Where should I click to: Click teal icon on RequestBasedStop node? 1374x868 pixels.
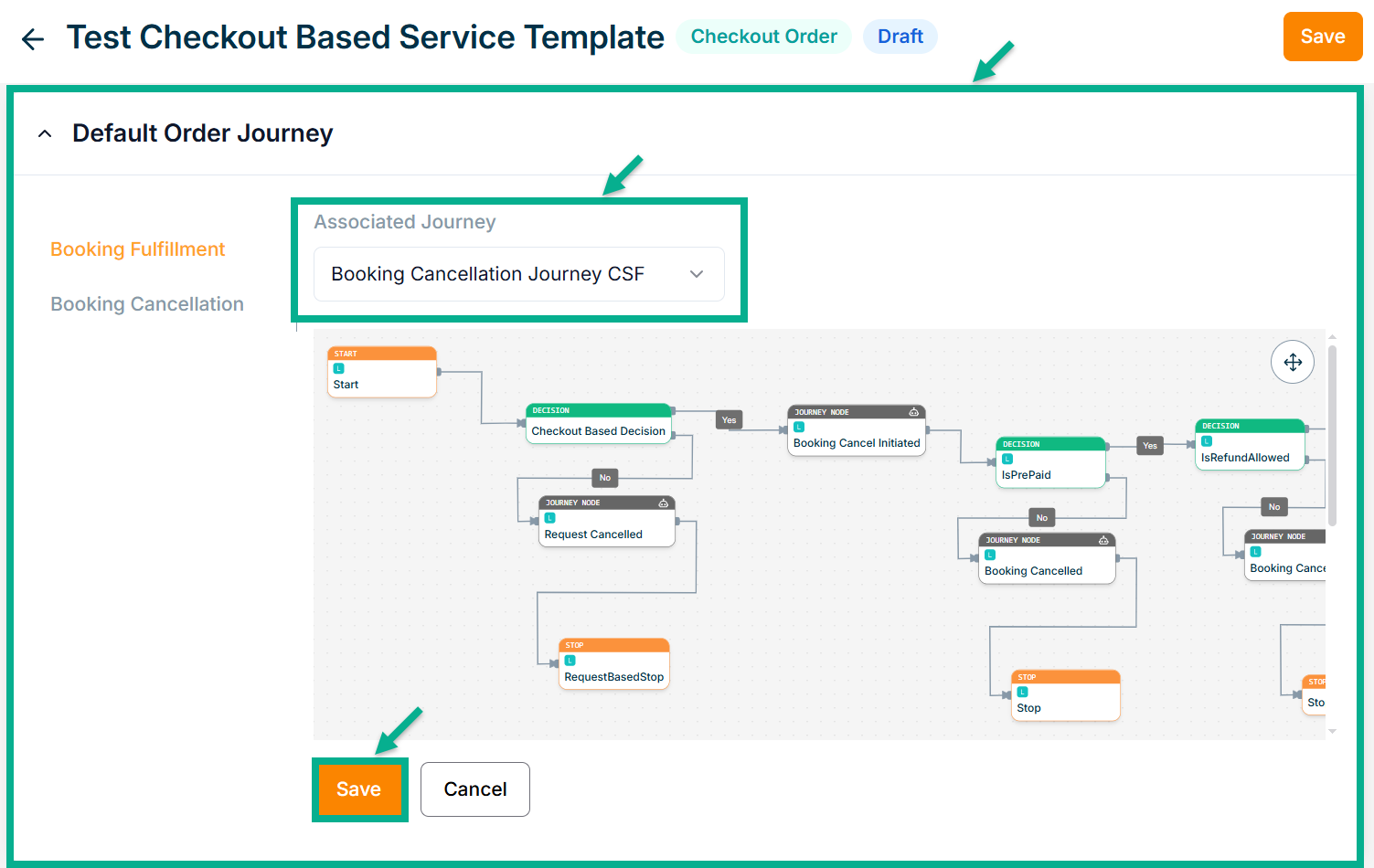tap(570, 661)
